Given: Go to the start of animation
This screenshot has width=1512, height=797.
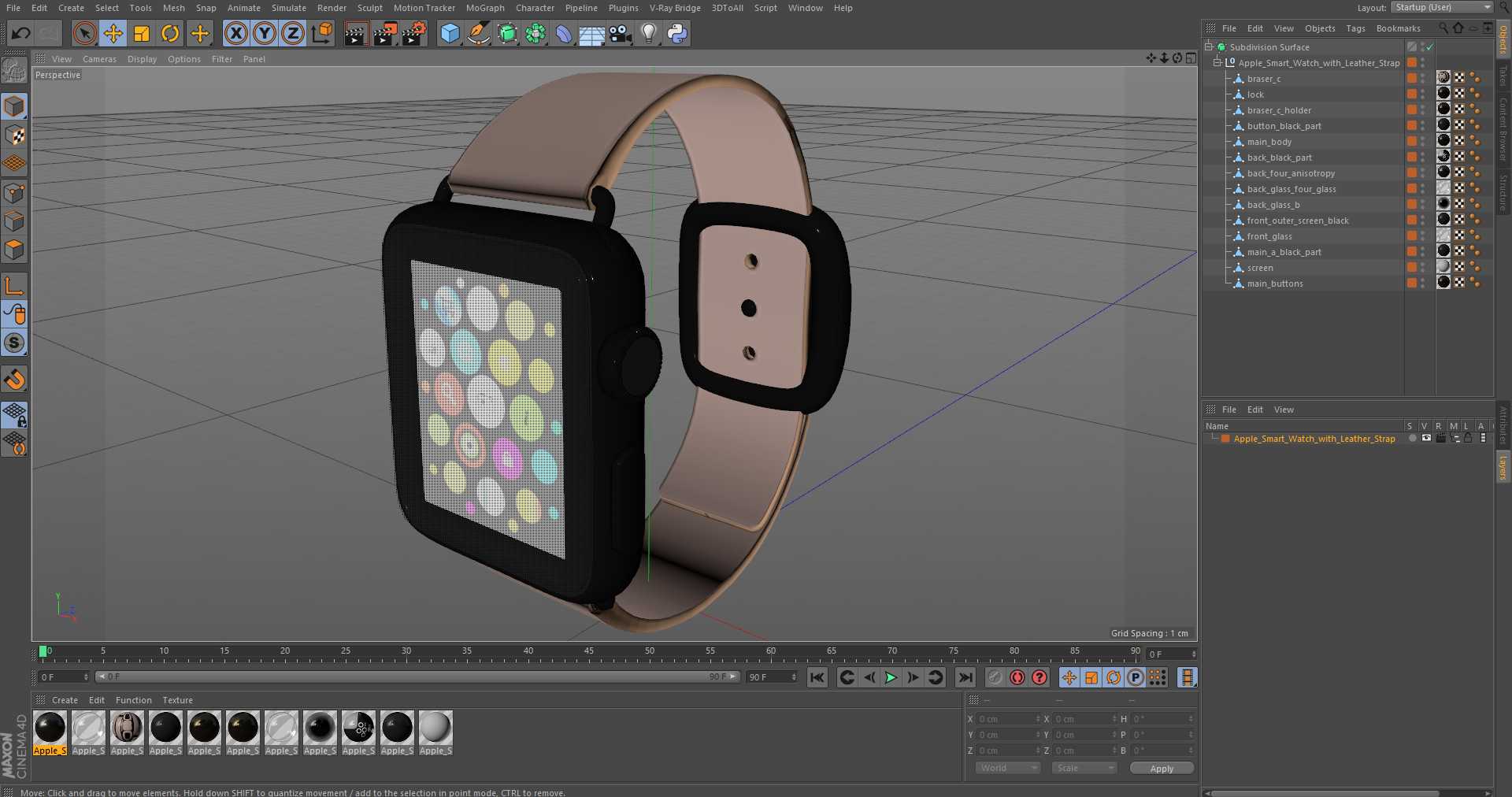Looking at the screenshot, I should coord(817,677).
